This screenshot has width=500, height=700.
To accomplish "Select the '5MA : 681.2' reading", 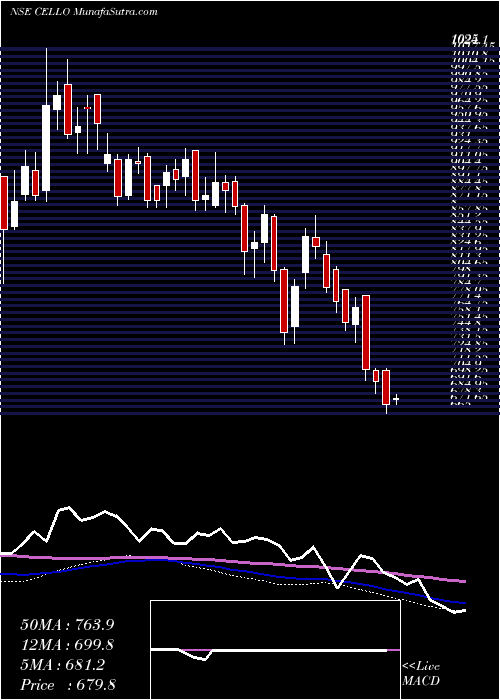I will pos(62,665).
